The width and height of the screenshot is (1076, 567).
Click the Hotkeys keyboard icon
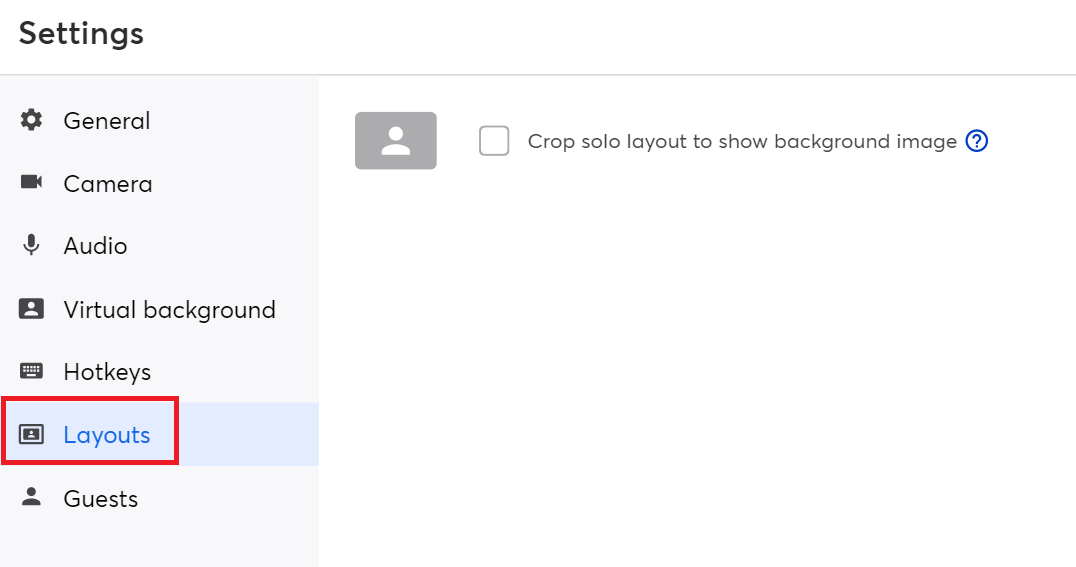(32, 372)
